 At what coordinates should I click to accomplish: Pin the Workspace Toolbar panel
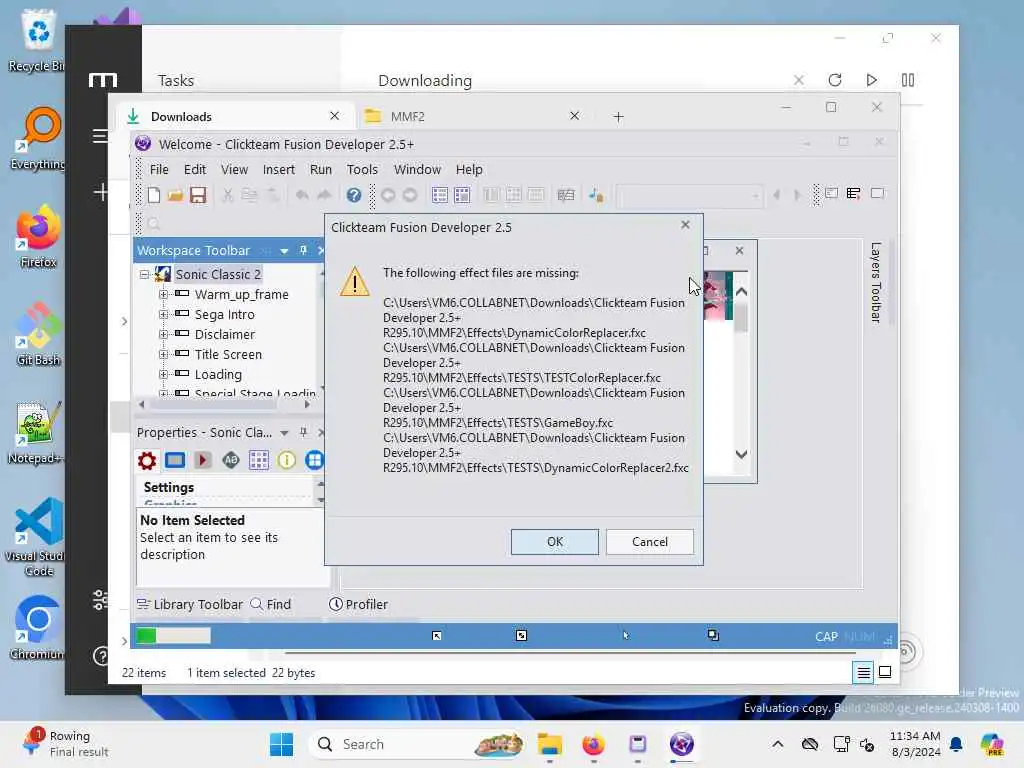[303, 250]
